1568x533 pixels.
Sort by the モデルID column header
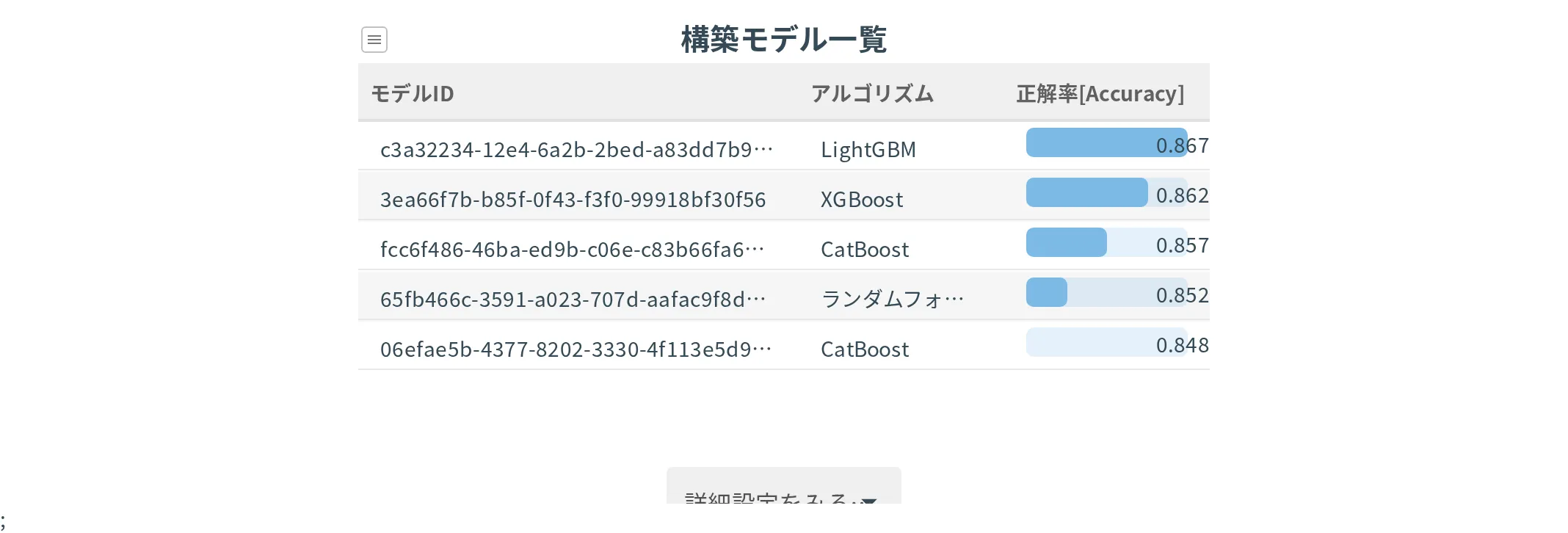point(413,94)
